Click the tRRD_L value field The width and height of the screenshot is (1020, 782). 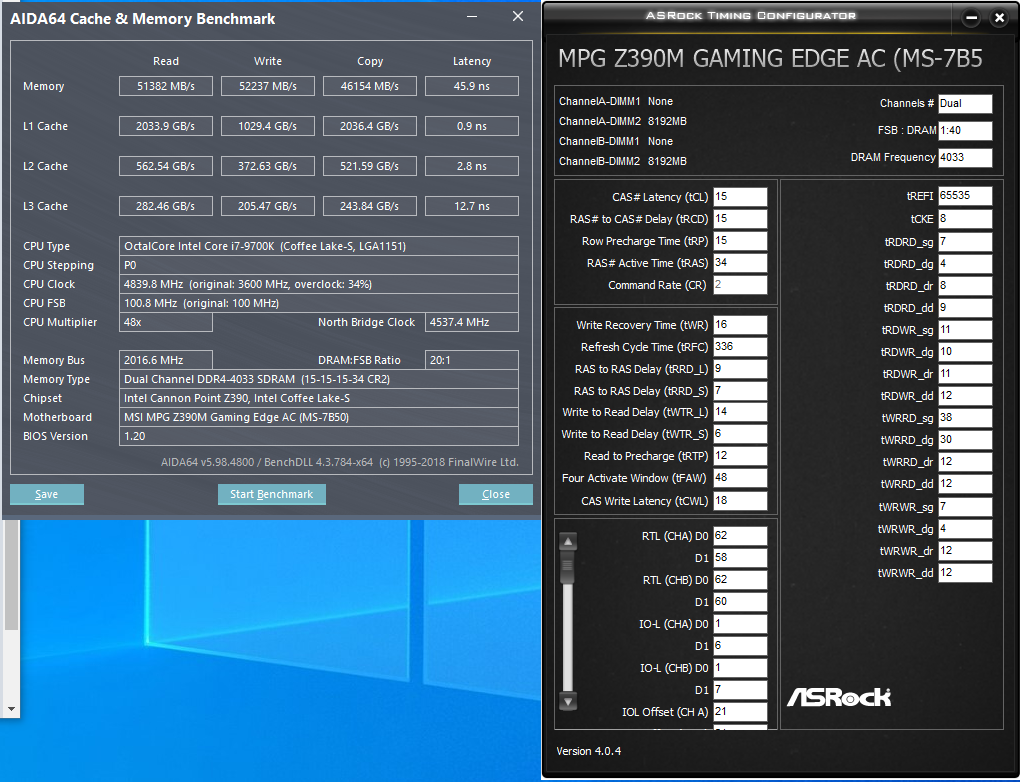tap(740, 369)
